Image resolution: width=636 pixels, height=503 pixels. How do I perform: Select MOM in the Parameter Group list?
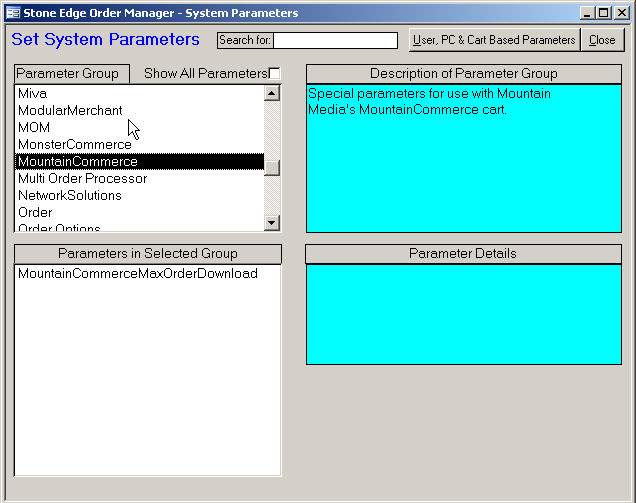click(x=139, y=127)
